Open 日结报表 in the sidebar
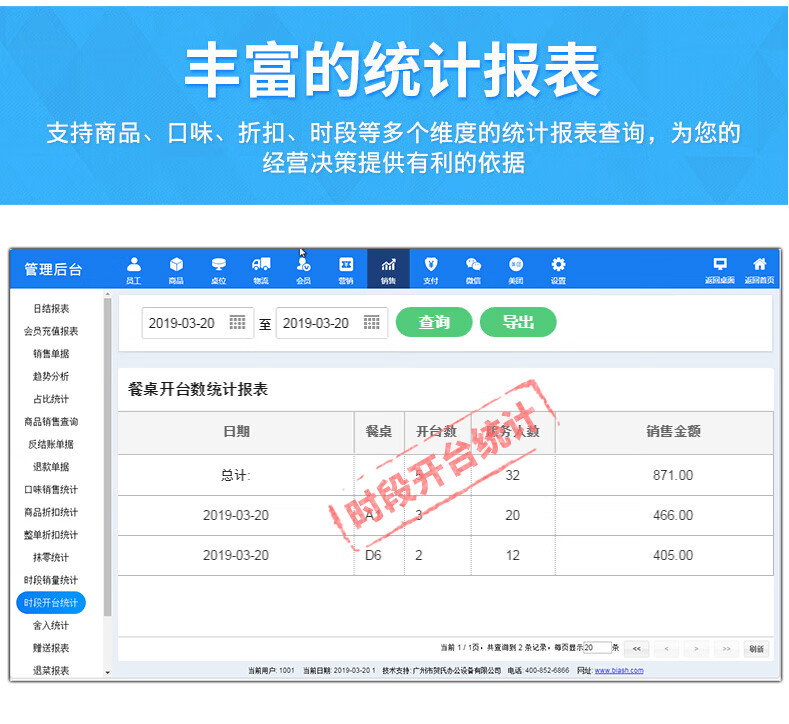 coord(51,308)
